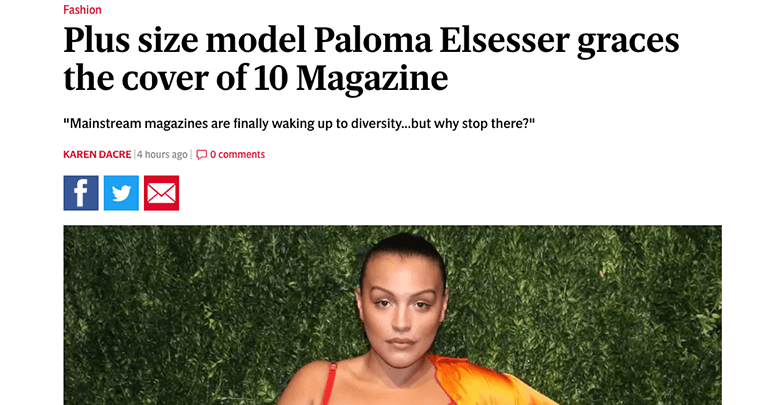Open author Karen Dacre's page
780x405 pixels.
click(97, 155)
